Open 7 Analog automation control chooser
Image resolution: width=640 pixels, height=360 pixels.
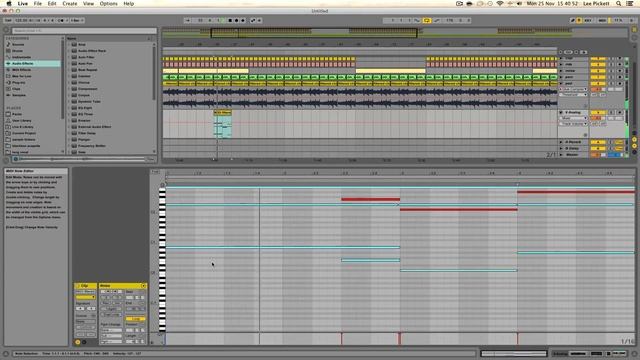pyautogui.click(x=573, y=124)
